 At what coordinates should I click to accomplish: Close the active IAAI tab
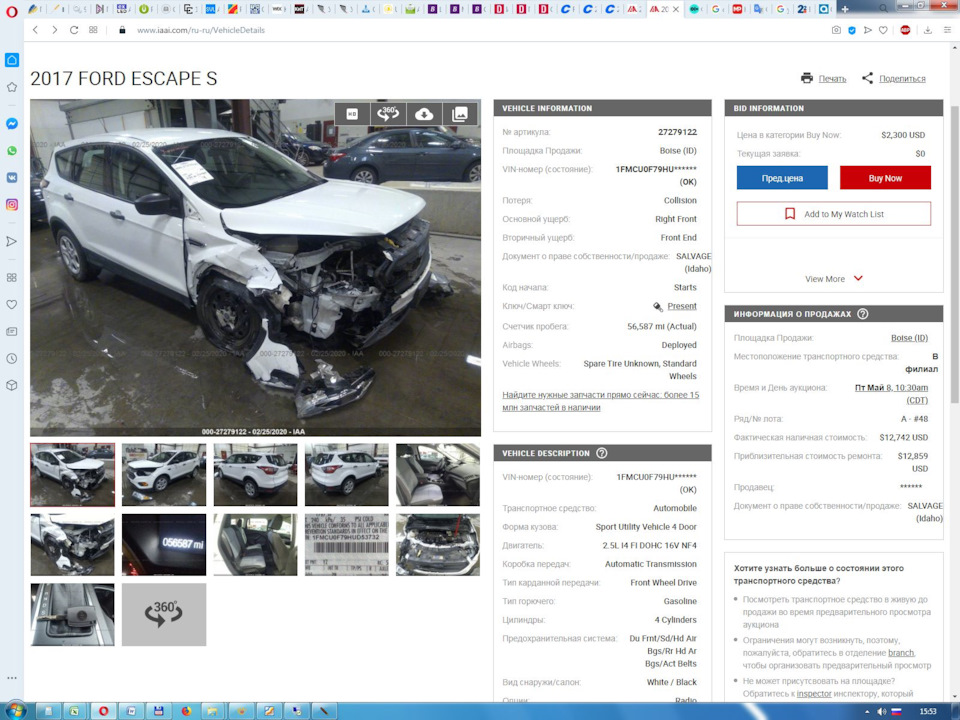click(x=676, y=9)
